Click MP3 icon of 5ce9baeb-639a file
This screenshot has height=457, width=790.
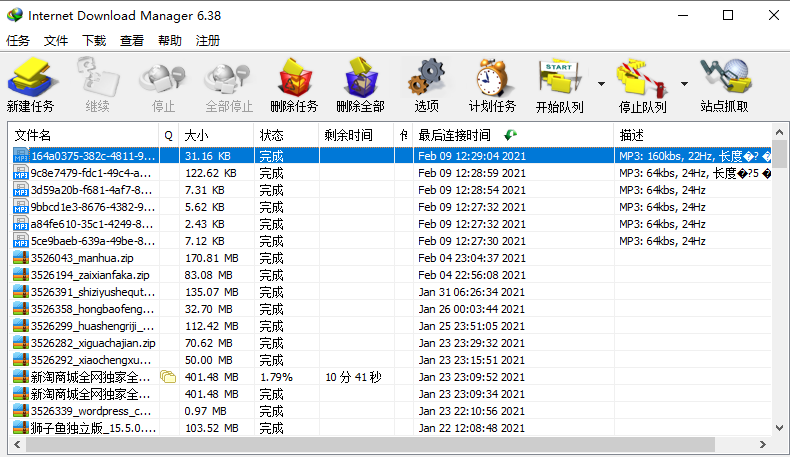[x=21, y=241]
